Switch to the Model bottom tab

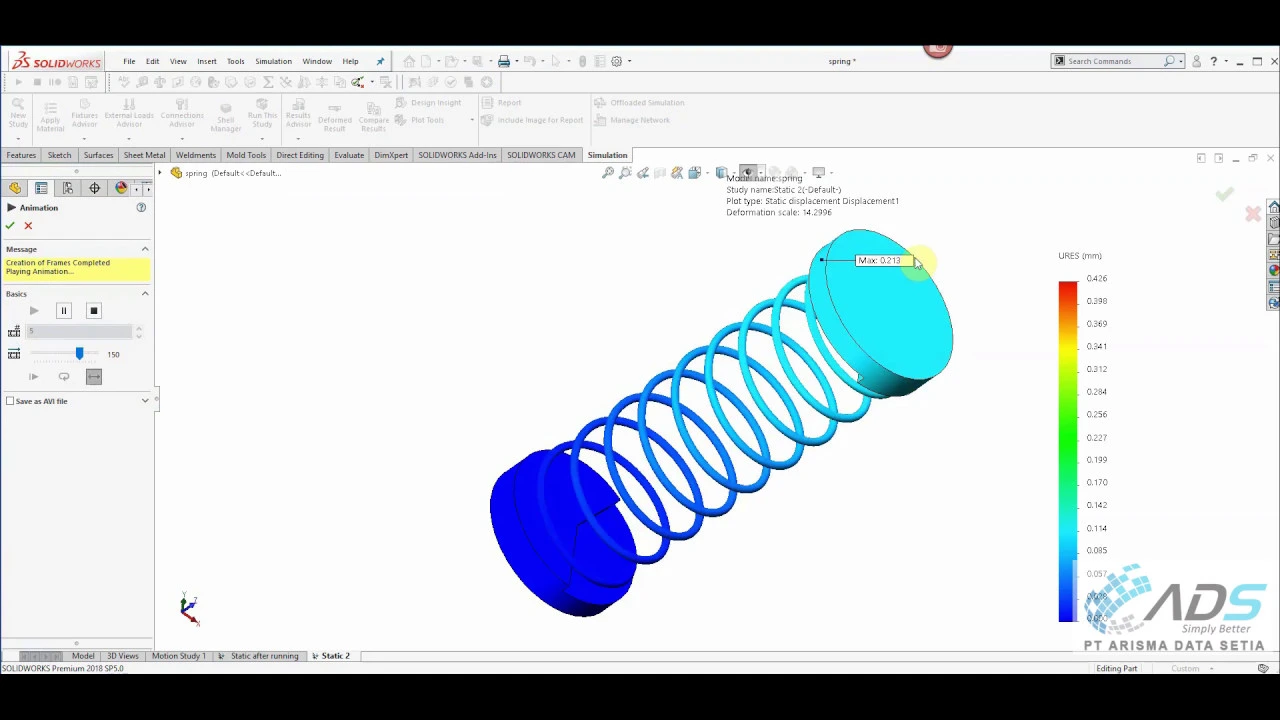click(x=83, y=656)
